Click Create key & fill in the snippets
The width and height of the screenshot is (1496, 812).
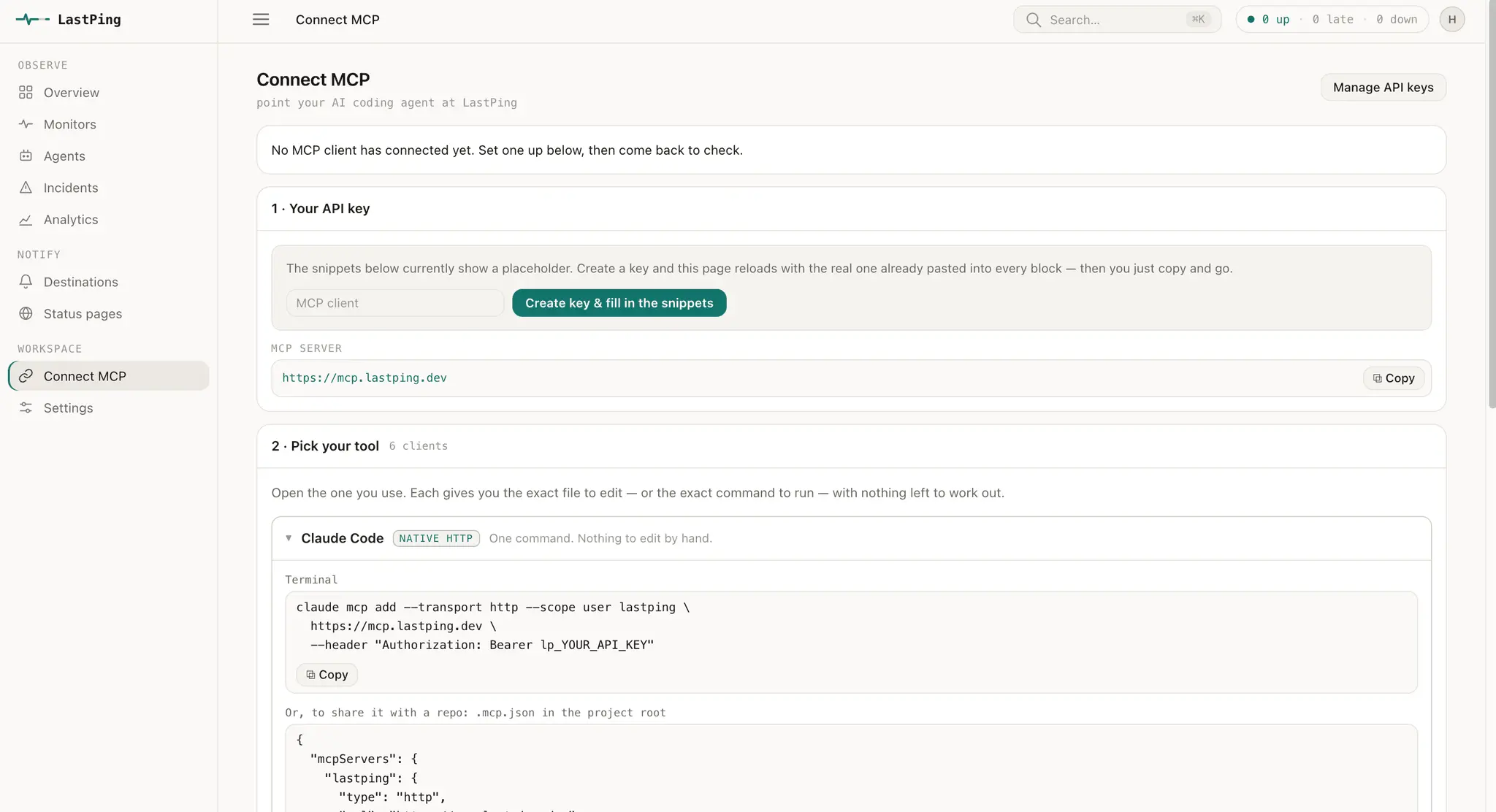click(x=619, y=303)
